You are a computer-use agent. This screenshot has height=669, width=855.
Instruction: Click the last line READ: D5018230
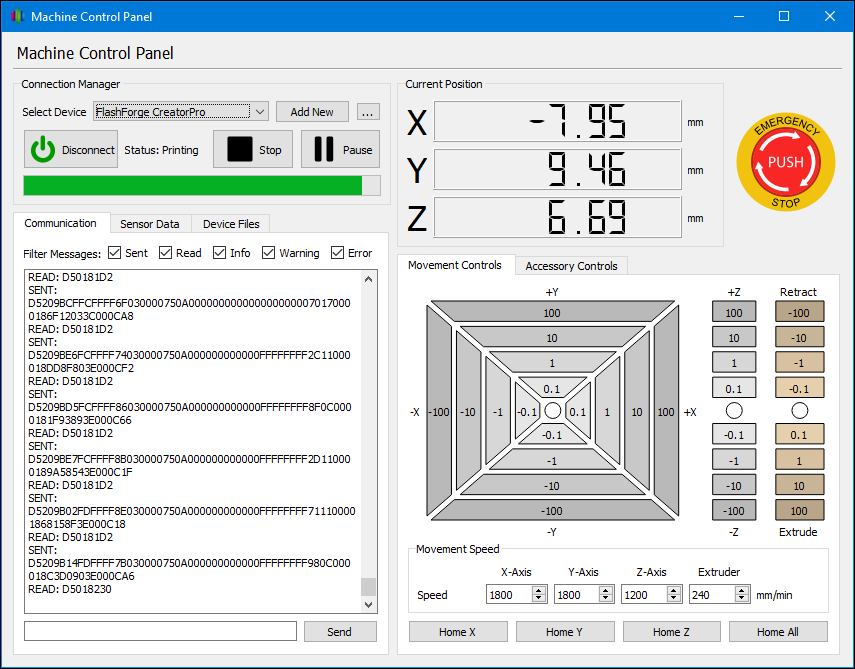[x=70, y=589]
